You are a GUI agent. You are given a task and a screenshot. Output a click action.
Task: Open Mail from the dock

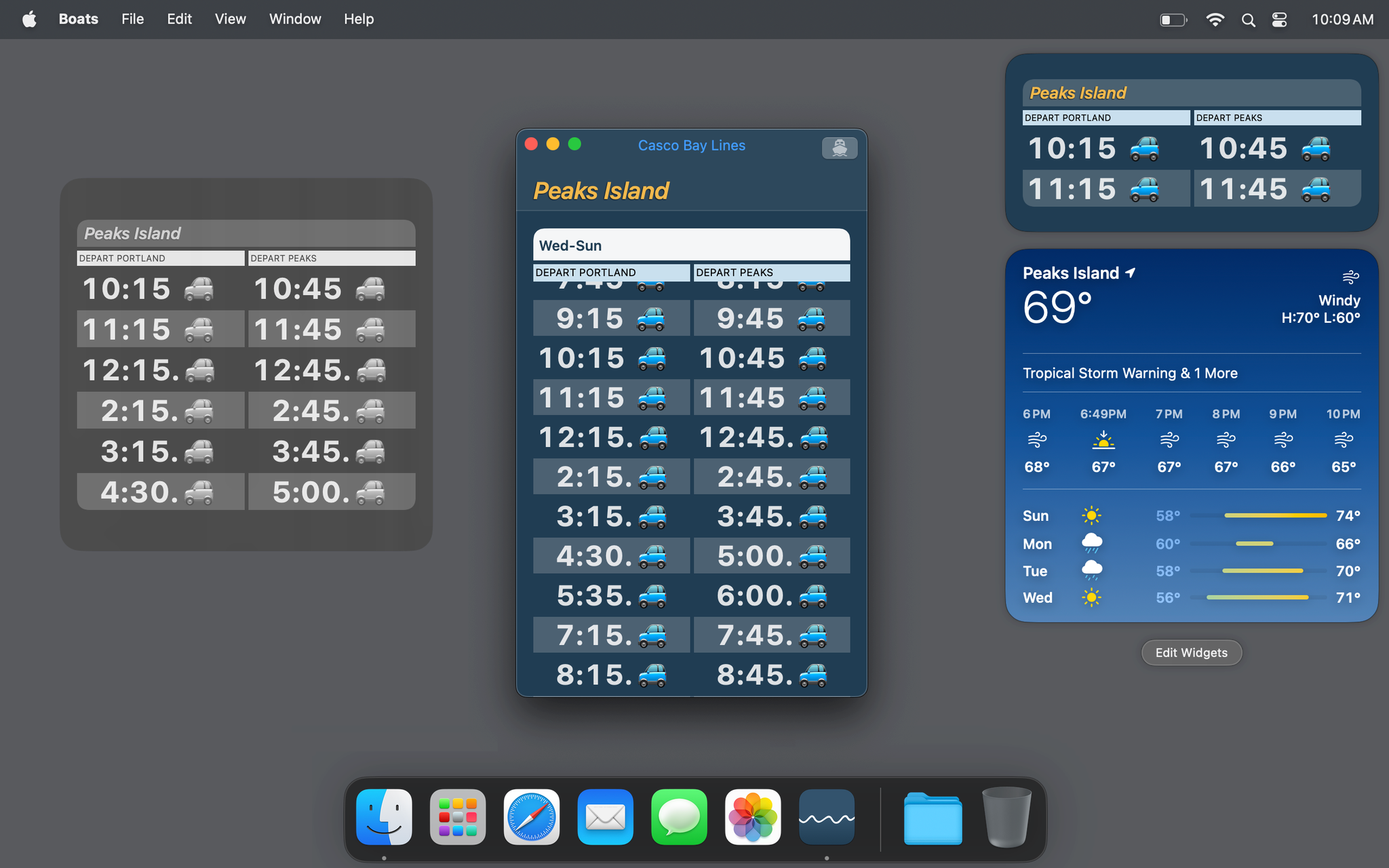coord(605,816)
